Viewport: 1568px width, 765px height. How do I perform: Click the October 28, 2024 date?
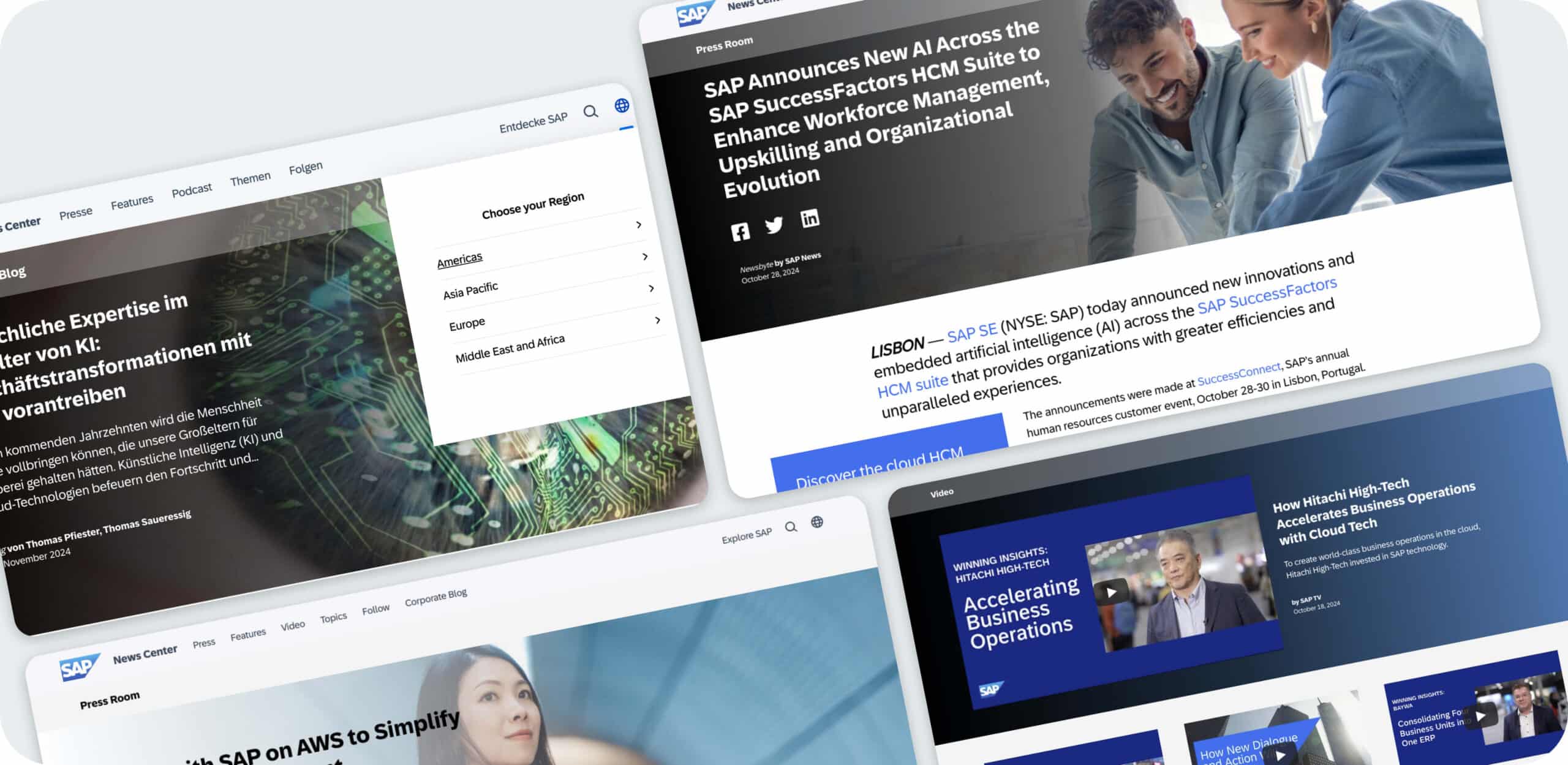click(x=770, y=274)
